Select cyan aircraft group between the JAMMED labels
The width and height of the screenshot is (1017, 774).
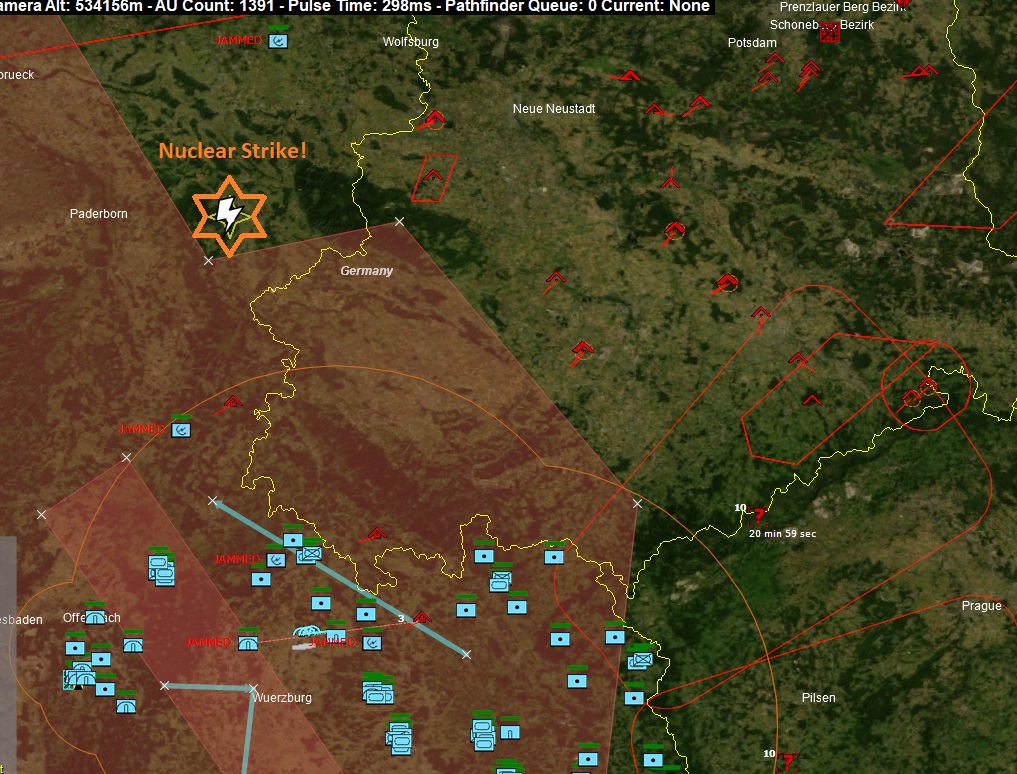click(x=307, y=633)
